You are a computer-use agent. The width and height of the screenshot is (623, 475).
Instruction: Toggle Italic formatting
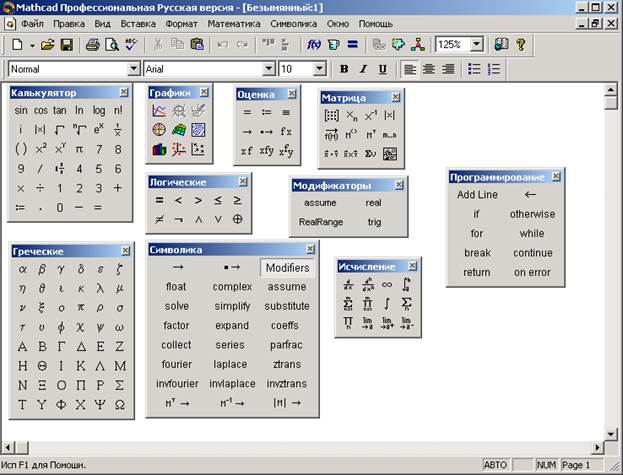coord(363,69)
